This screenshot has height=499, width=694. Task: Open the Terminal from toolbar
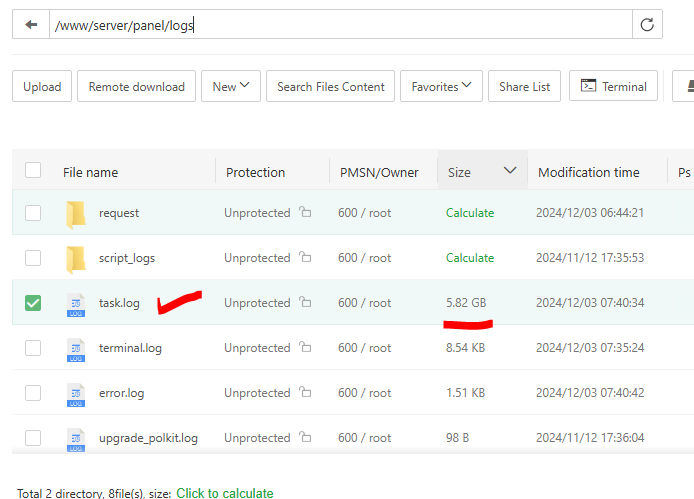(x=613, y=86)
